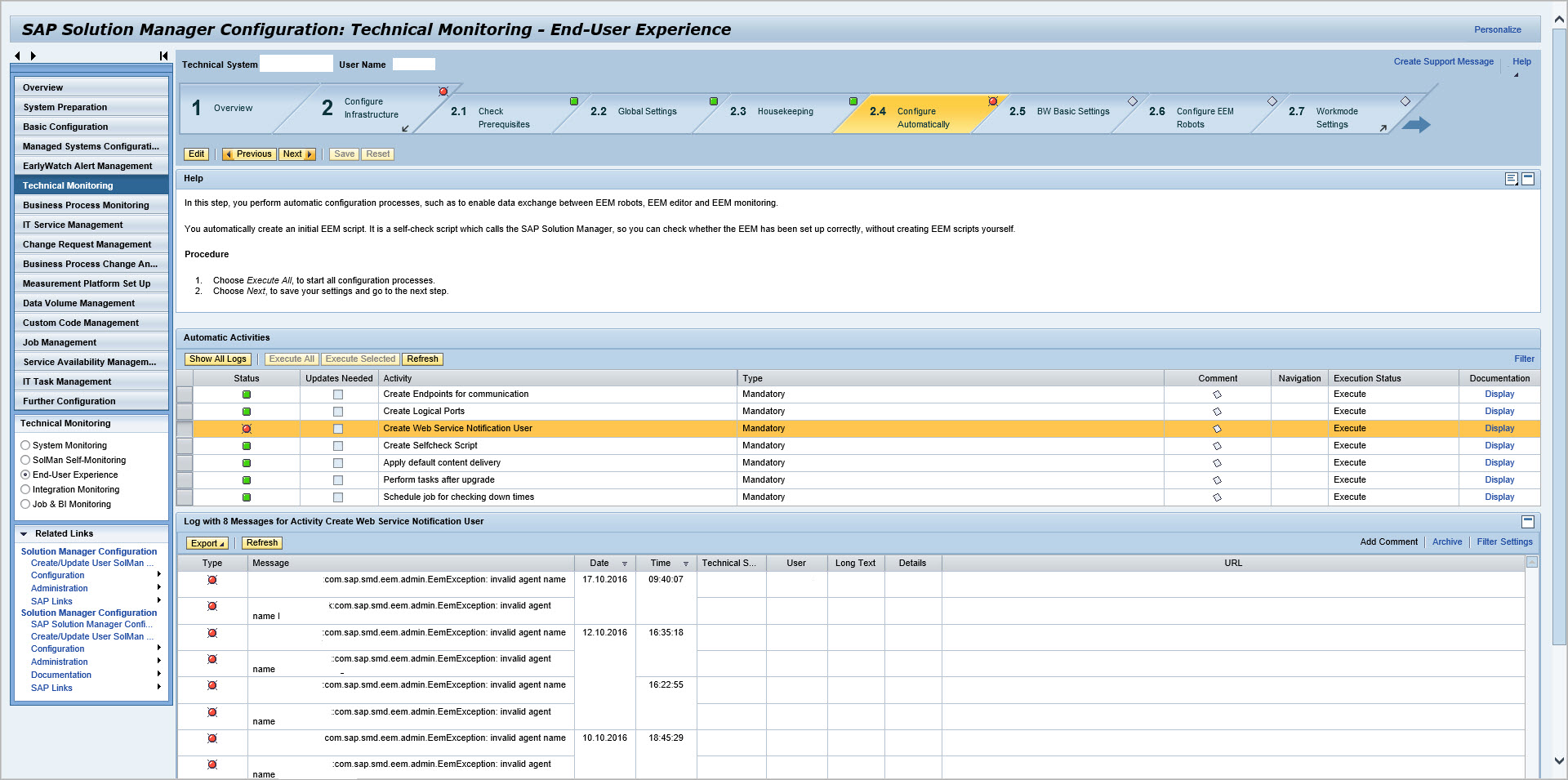The width and height of the screenshot is (1568, 780).
Task: Open Create Support Message link
Action: [1443, 62]
